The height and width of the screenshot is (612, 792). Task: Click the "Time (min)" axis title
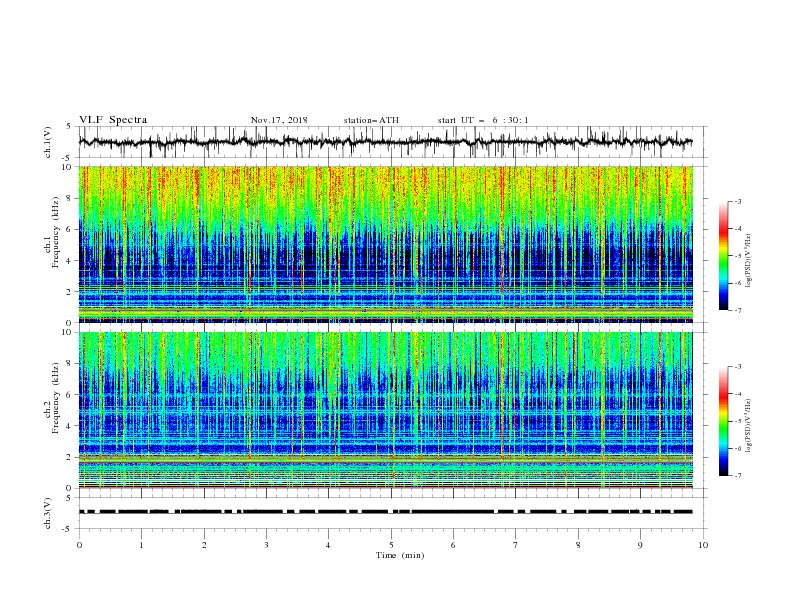400,555
